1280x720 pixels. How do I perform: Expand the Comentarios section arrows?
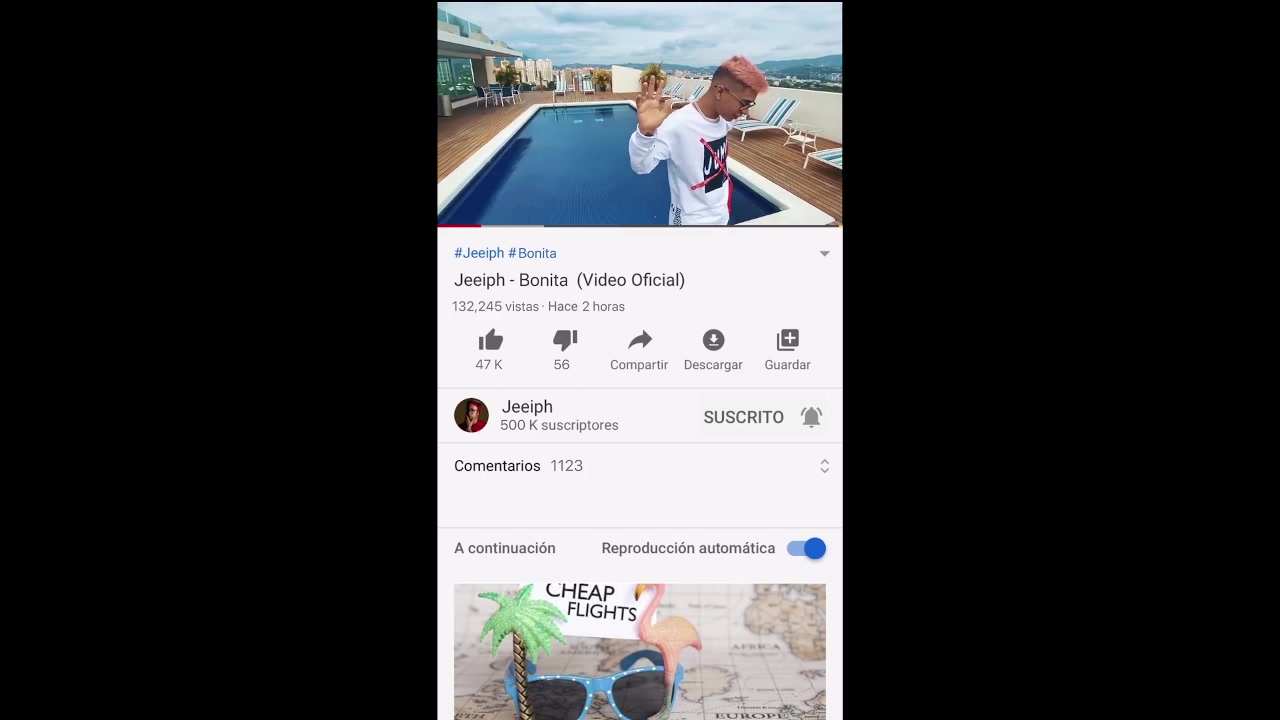[x=824, y=466]
